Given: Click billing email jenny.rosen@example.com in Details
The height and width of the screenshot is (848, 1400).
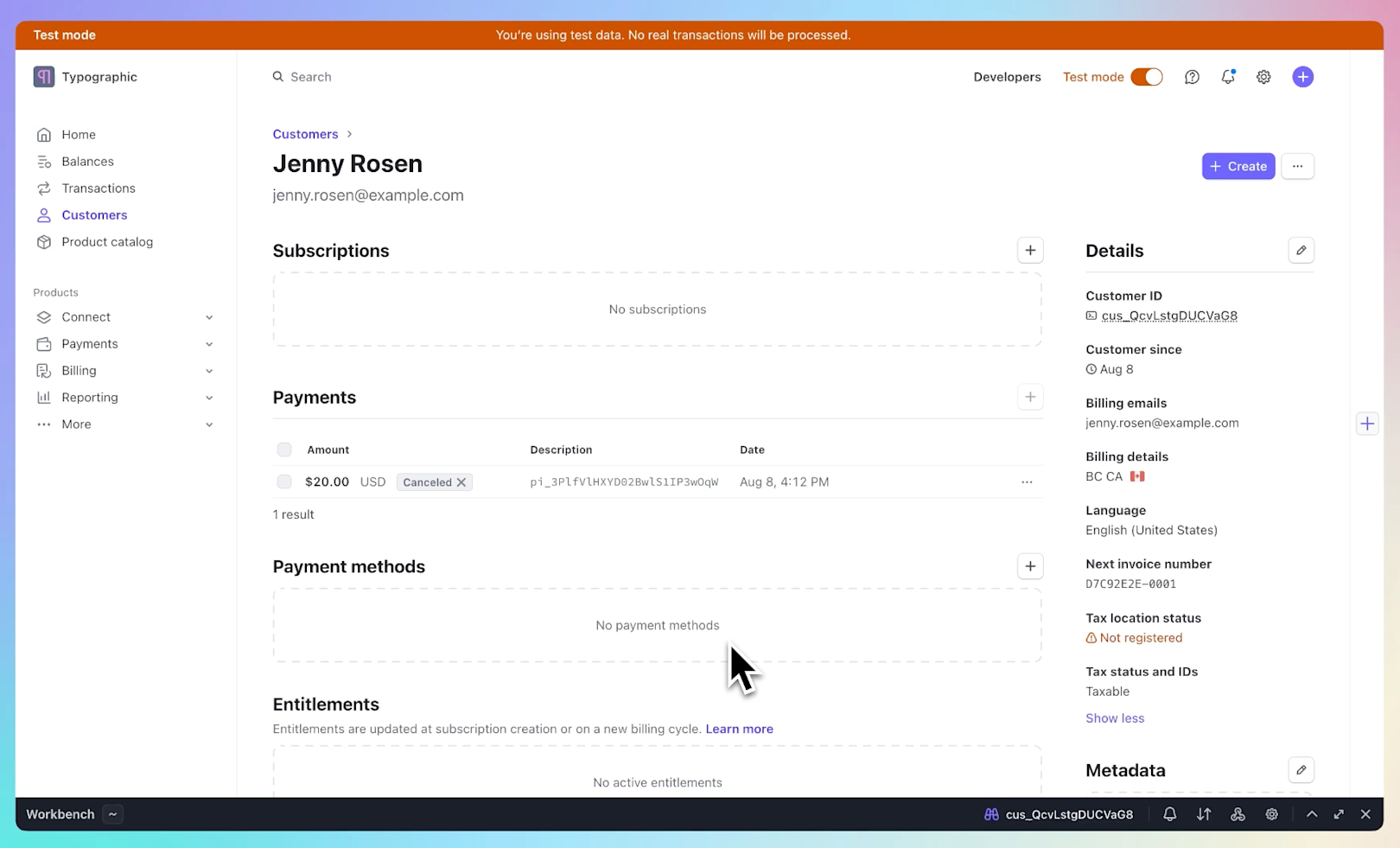Looking at the screenshot, I should tap(1161, 424).
